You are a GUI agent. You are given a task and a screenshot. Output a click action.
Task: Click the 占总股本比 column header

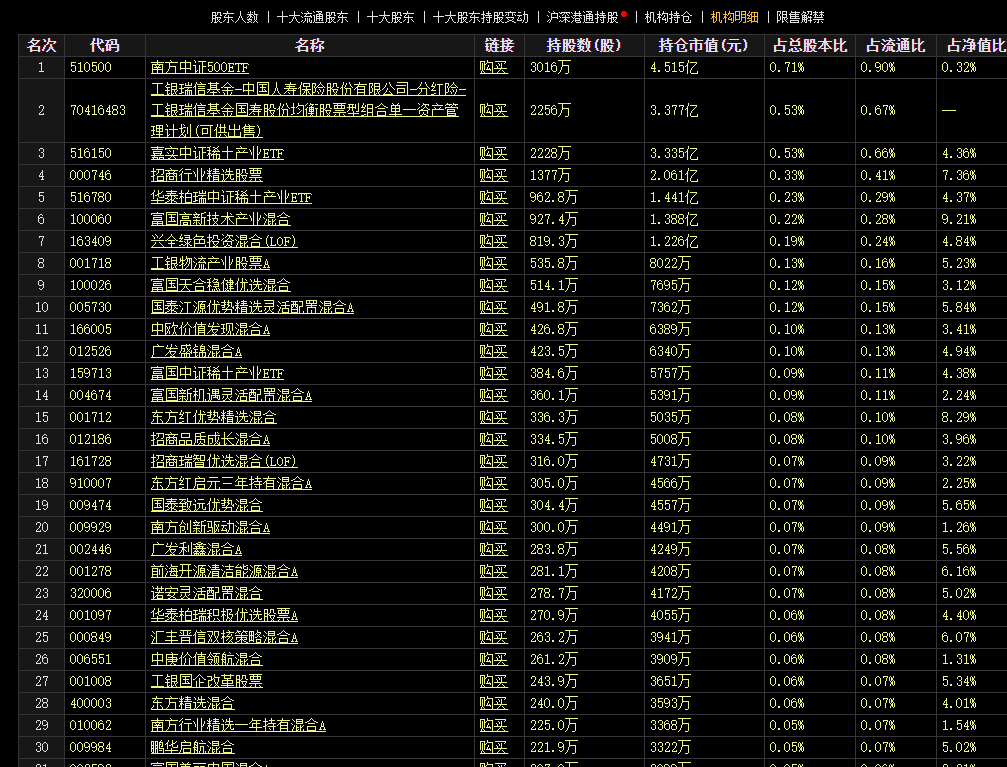[810, 46]
